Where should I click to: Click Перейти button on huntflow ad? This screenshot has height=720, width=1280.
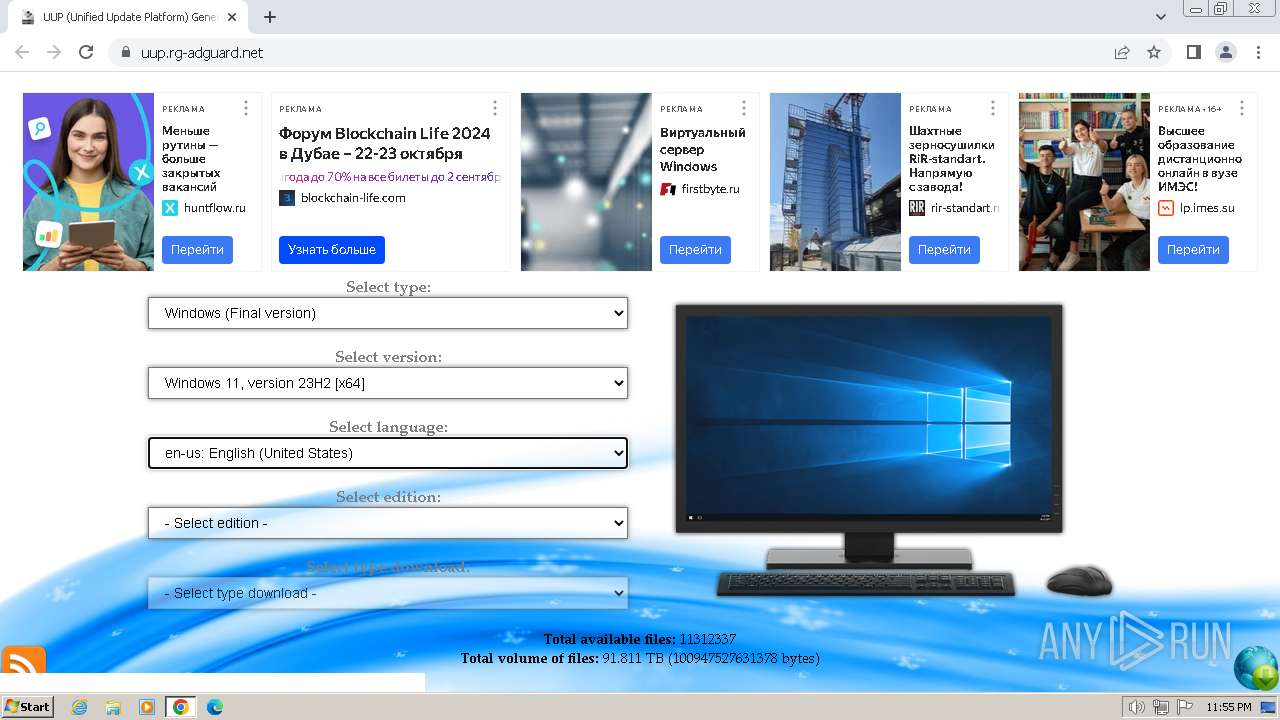point(197,250)
